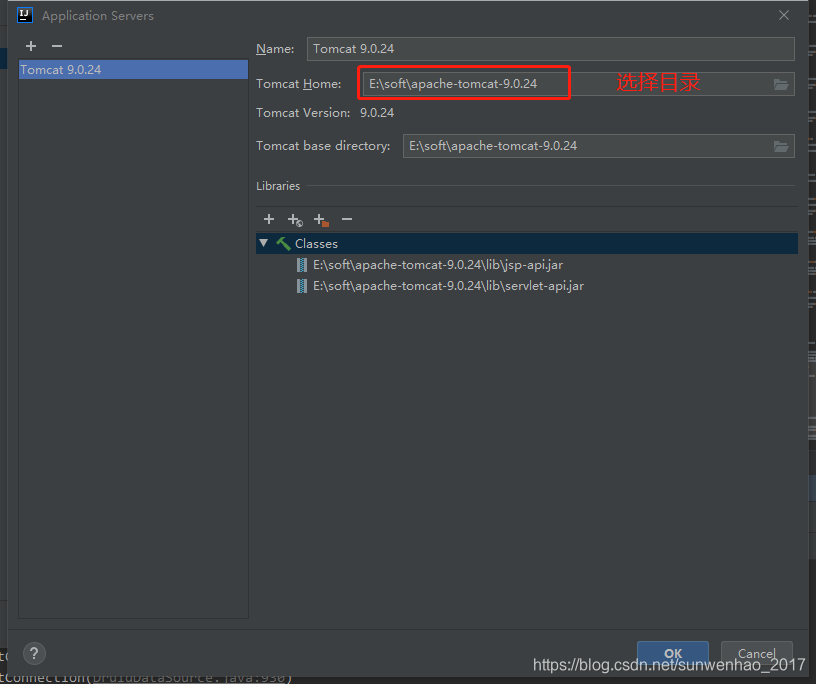
Task: Select the Classes node row
Action: tap(527, 244)
